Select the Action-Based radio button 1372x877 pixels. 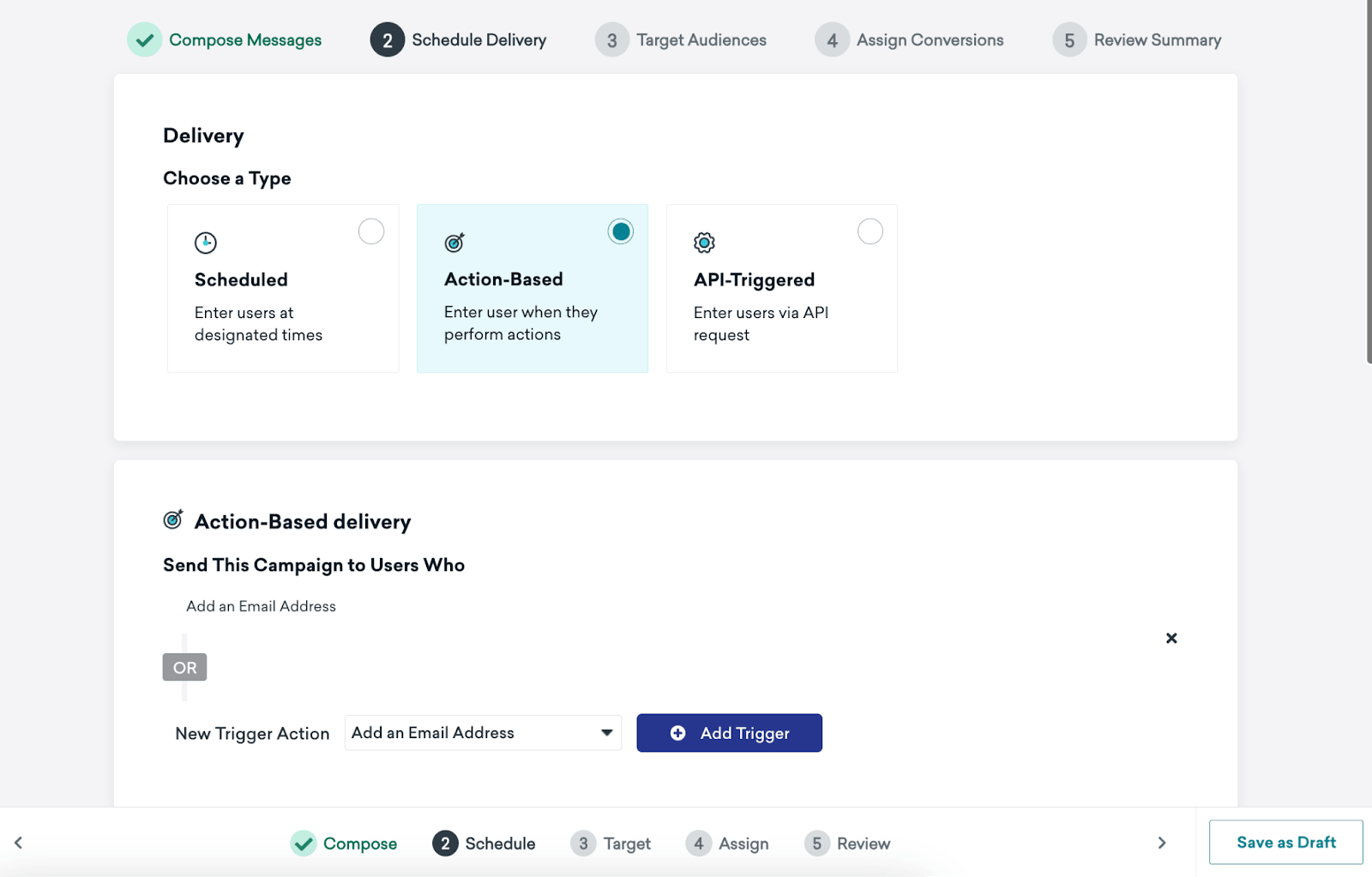point(621,231)
